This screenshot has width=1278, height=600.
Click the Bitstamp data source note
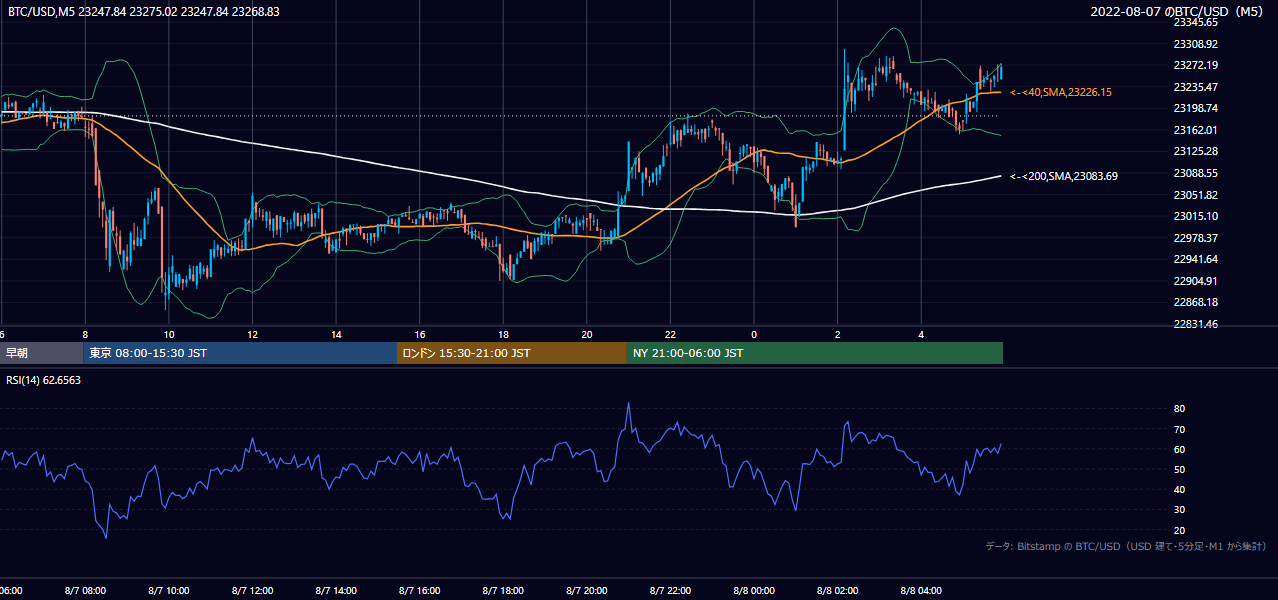click(x=1126, y=546)
